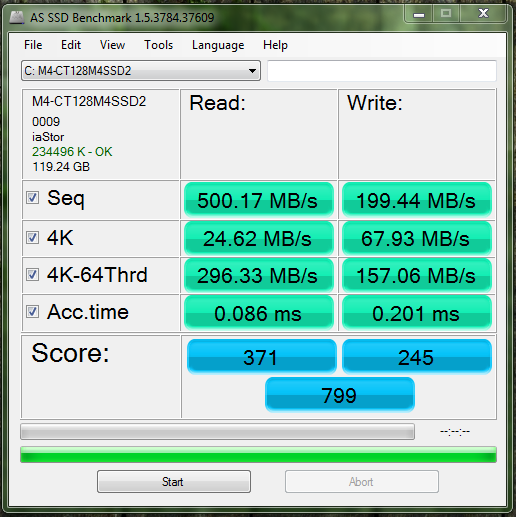Uncheck the Seq test checkbox
The height and width of the screenshot is (517, 516).
coord(33,197)
